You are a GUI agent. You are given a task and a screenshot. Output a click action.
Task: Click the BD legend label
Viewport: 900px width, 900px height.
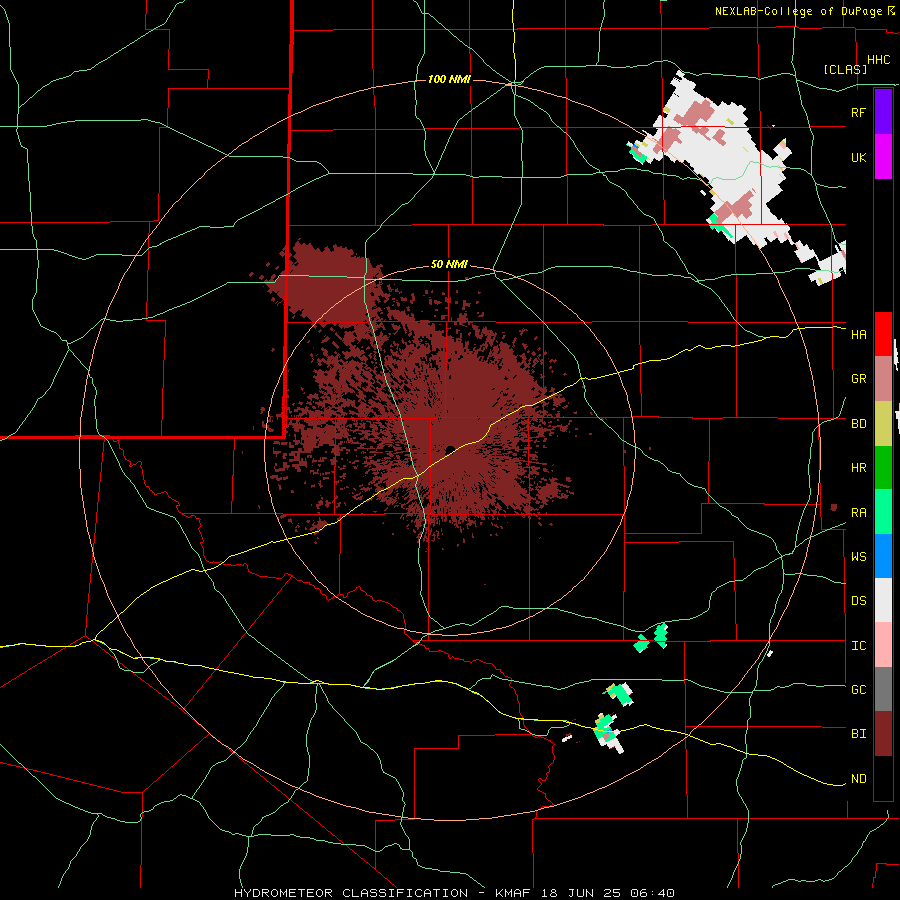pyautogui.click(x=858, y=424)
